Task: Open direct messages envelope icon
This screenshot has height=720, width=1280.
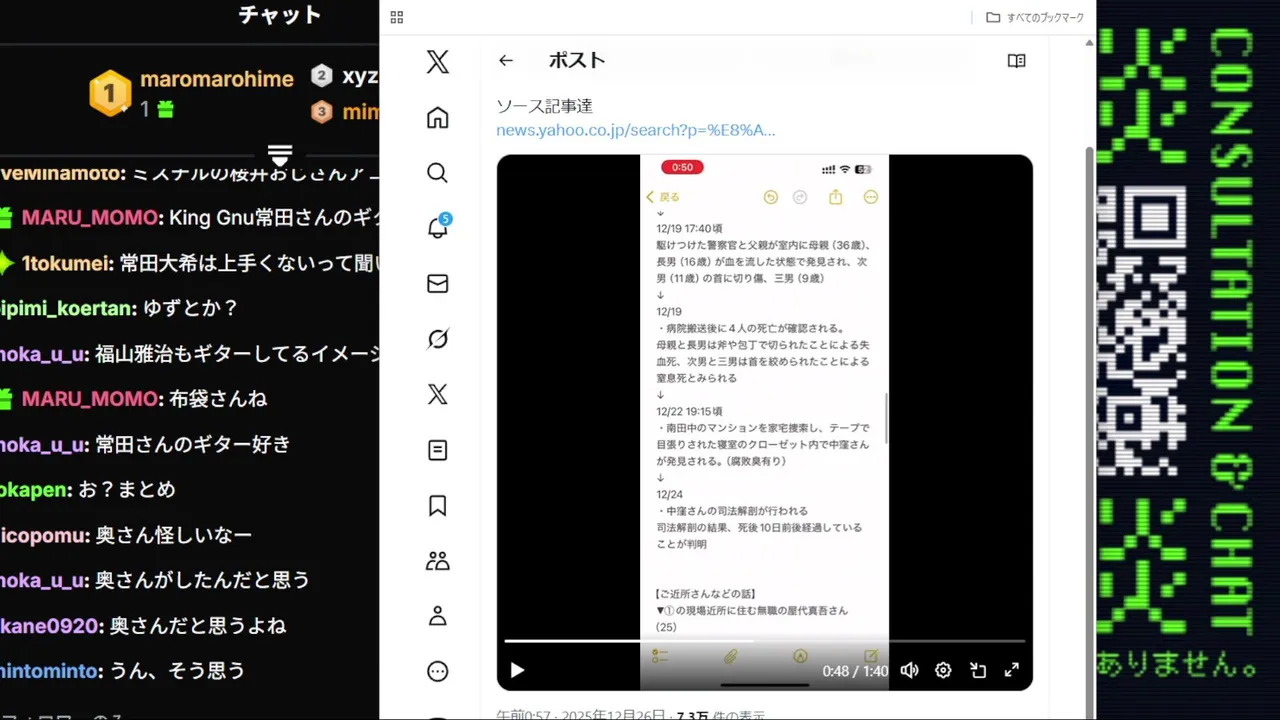Action: (437, 284)
